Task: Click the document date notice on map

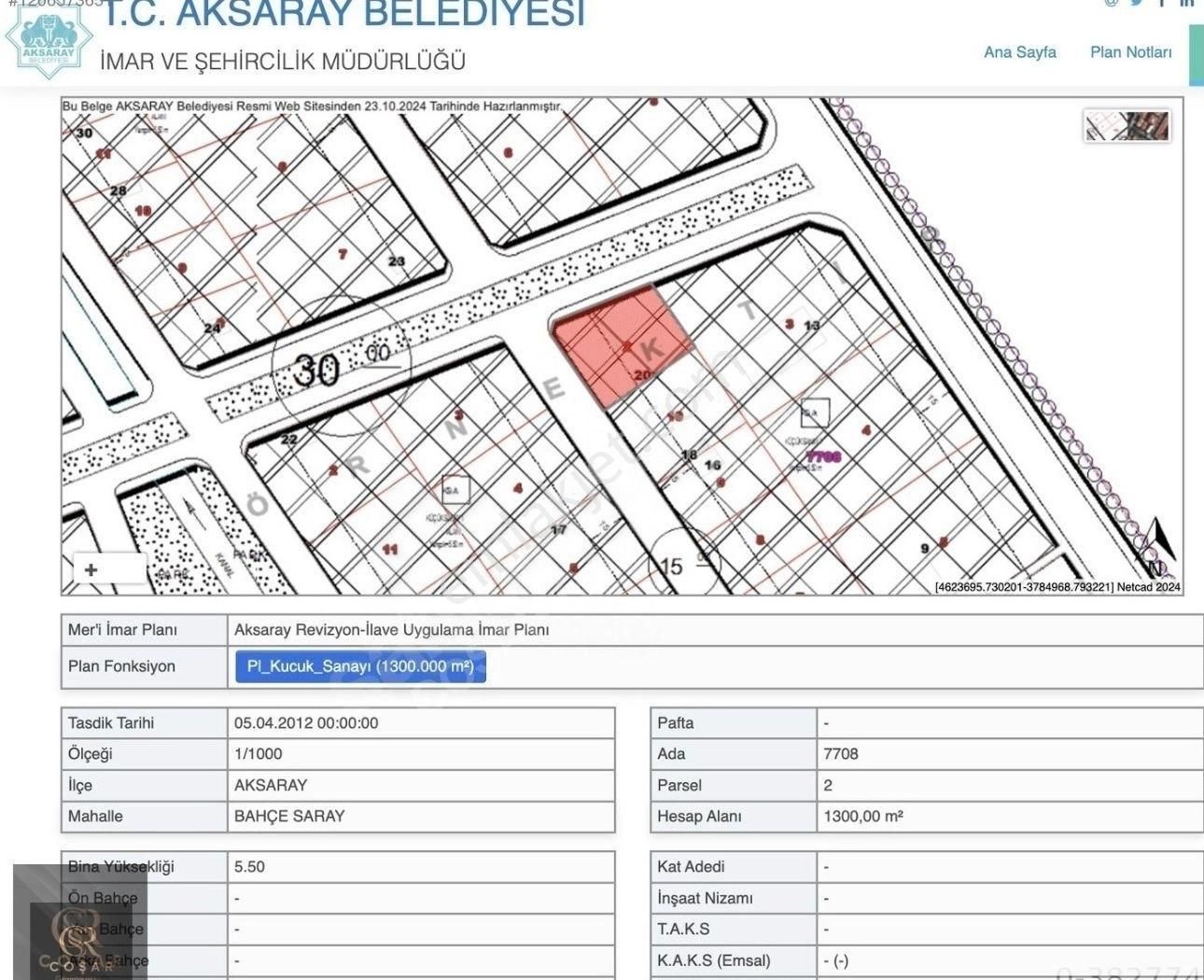Action: [312, 106]
